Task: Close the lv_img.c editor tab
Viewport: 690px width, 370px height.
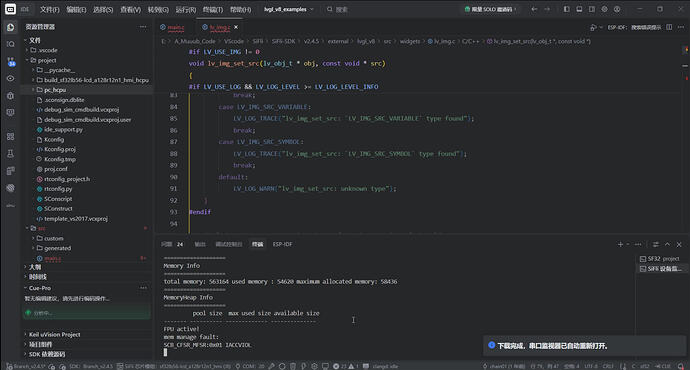Action: pos(236,27)
